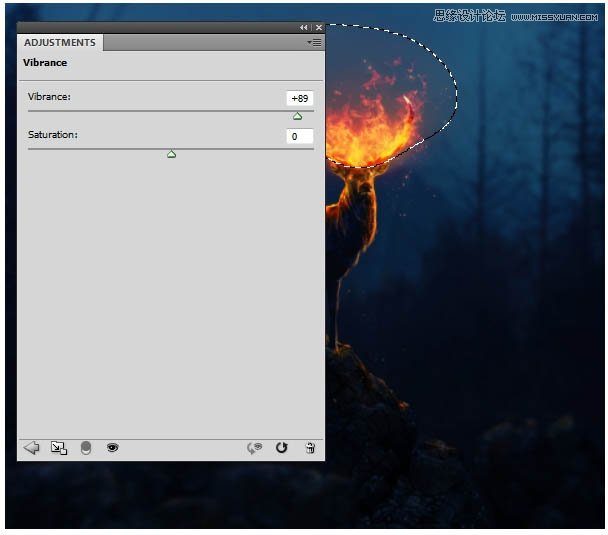The height and width of the screenshot is (535, 608).
Task: Select the ADJUSTMENTS tab
Action: (60, 43)
